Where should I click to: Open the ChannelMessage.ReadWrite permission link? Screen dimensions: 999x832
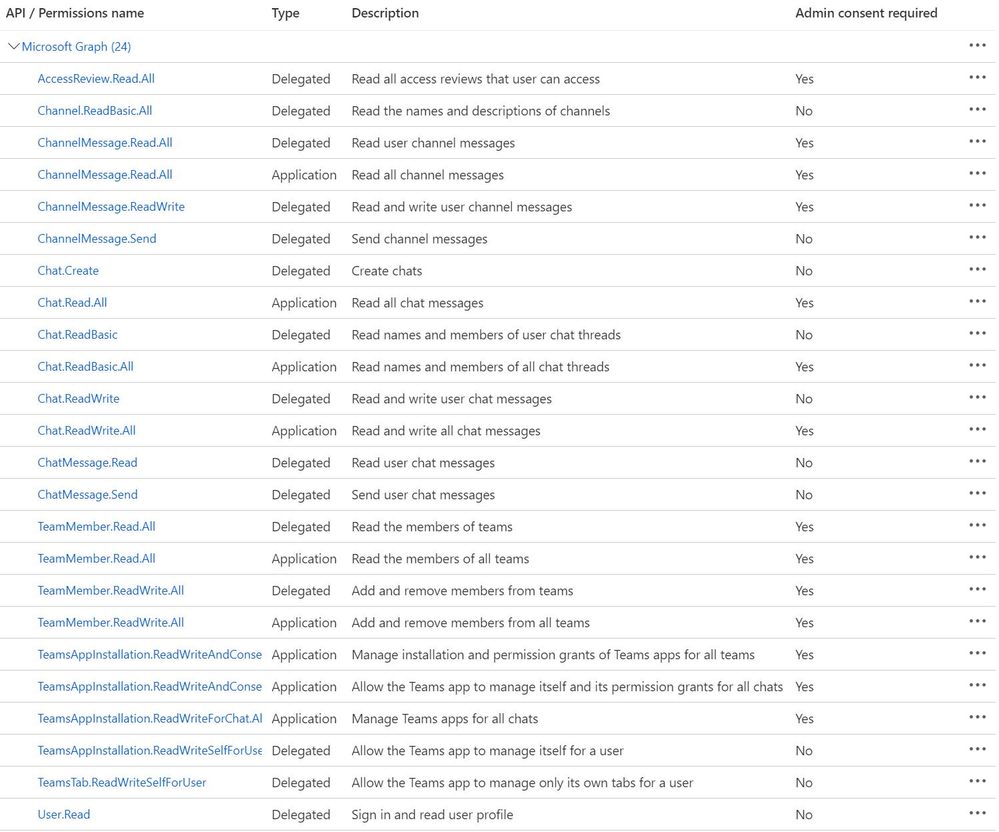(x=111, y=207)
